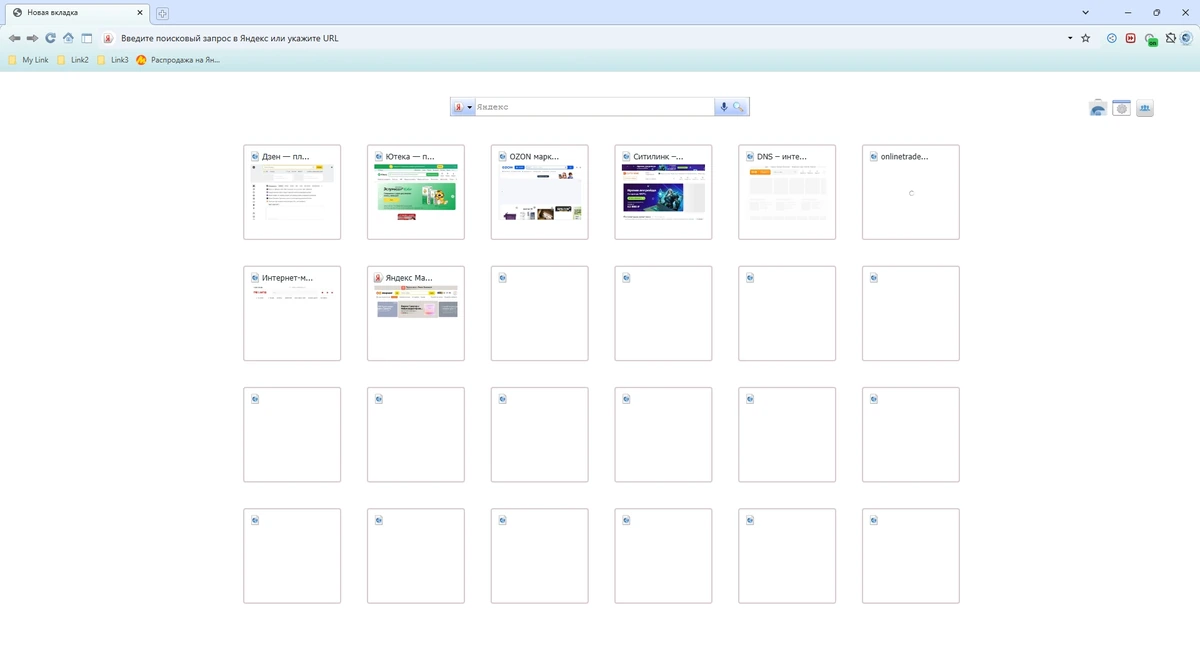Viewport: 1200px width, 650px height.
Task: Reload the page with the refresh icon
Action: pyautogui.click(x=50, y=38)
